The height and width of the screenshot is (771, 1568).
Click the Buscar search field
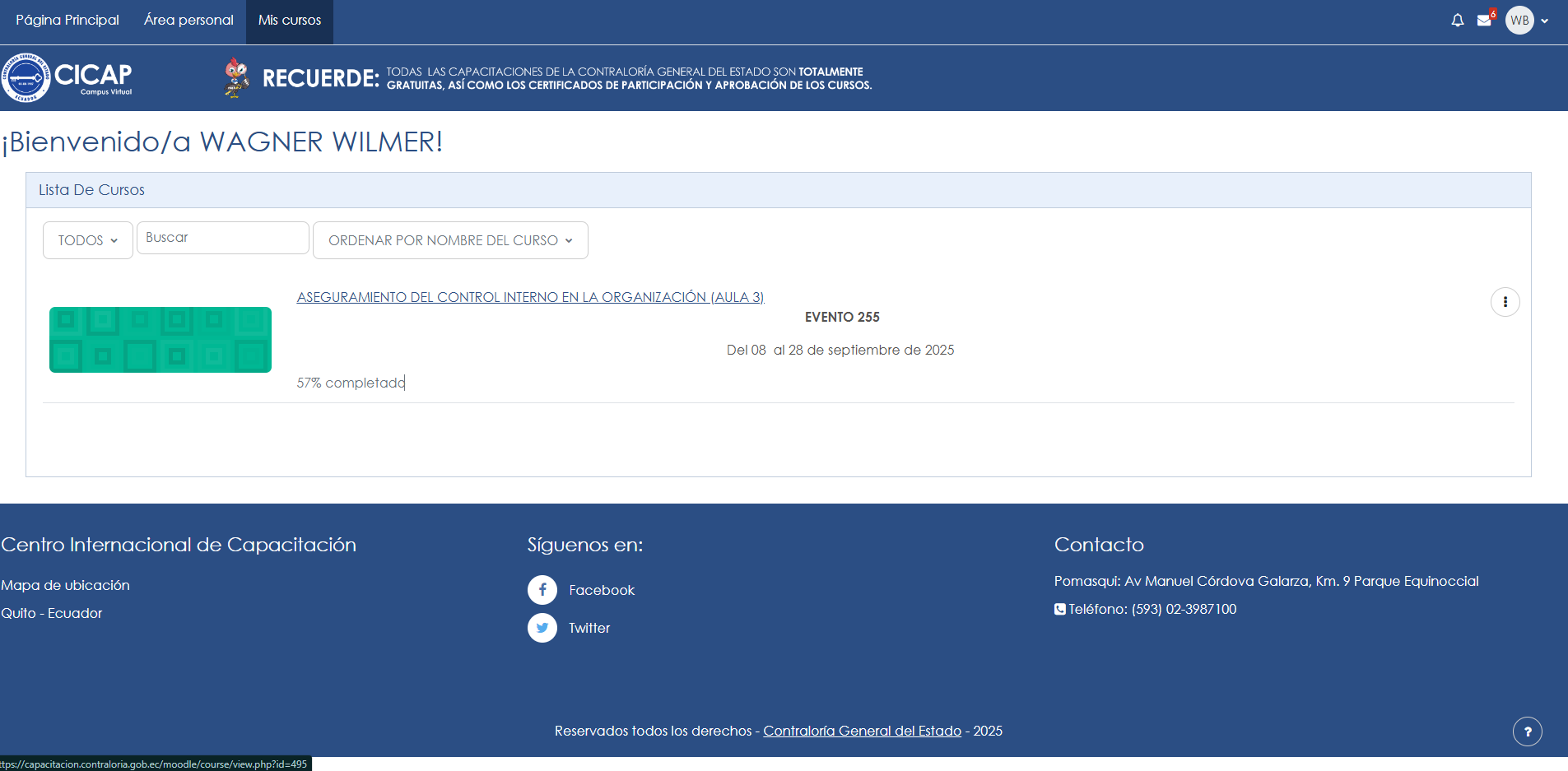(222, 238)
